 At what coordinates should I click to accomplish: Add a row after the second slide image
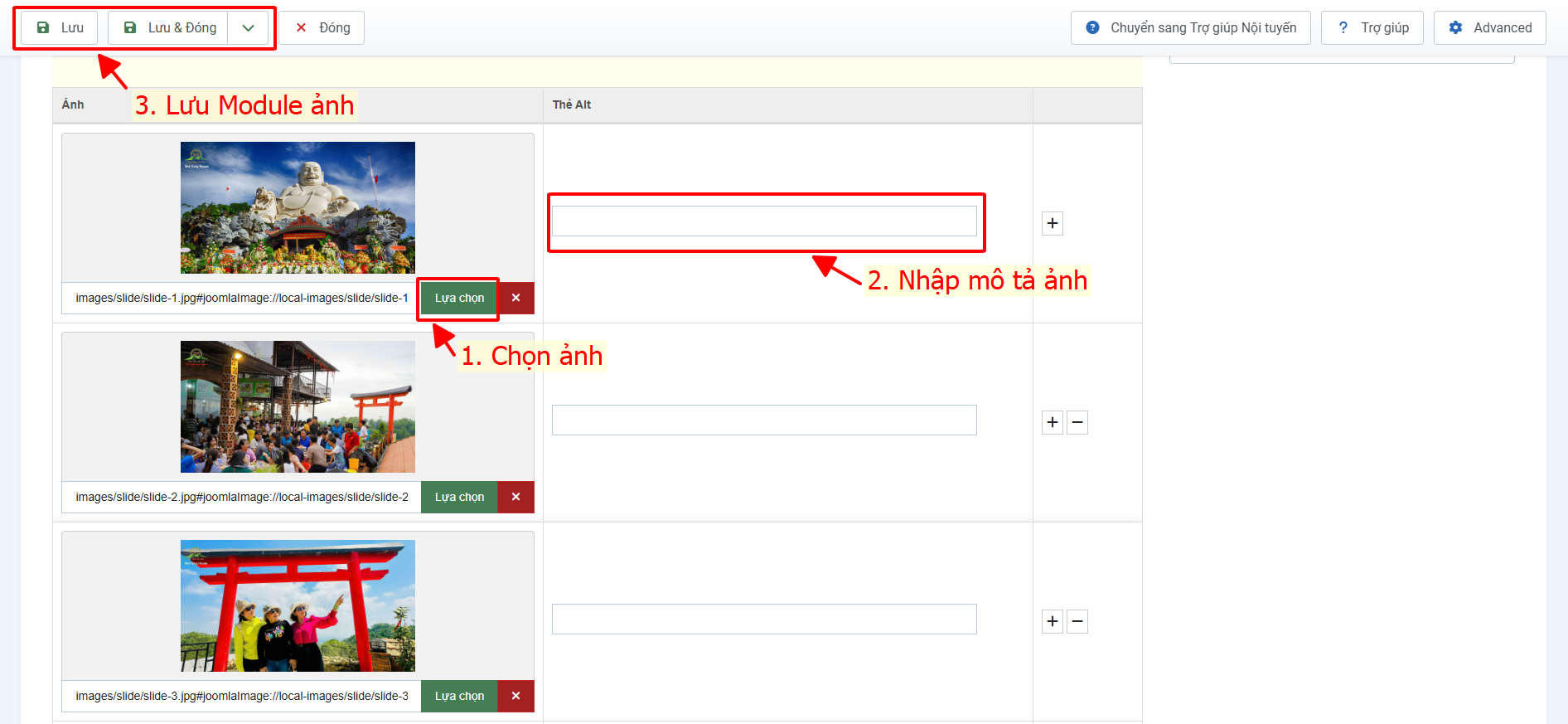(1052, 422)
